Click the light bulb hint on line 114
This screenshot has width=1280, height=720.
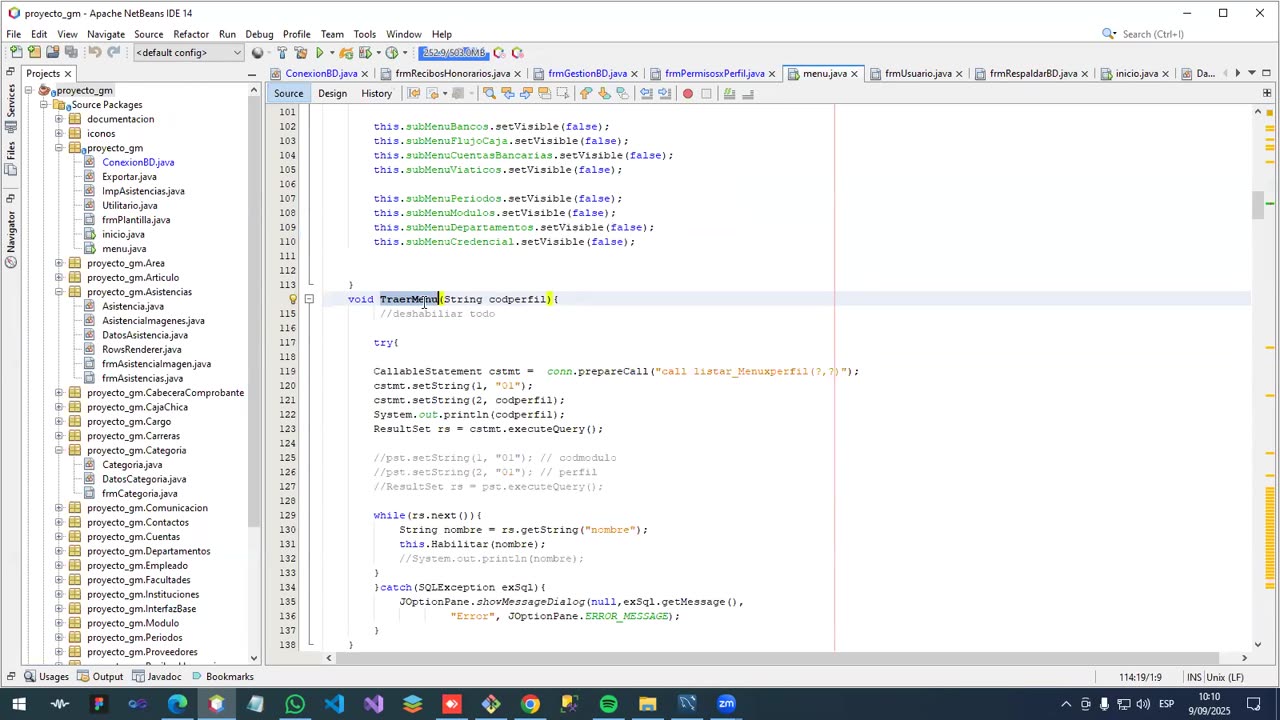[x=293, y=299]
